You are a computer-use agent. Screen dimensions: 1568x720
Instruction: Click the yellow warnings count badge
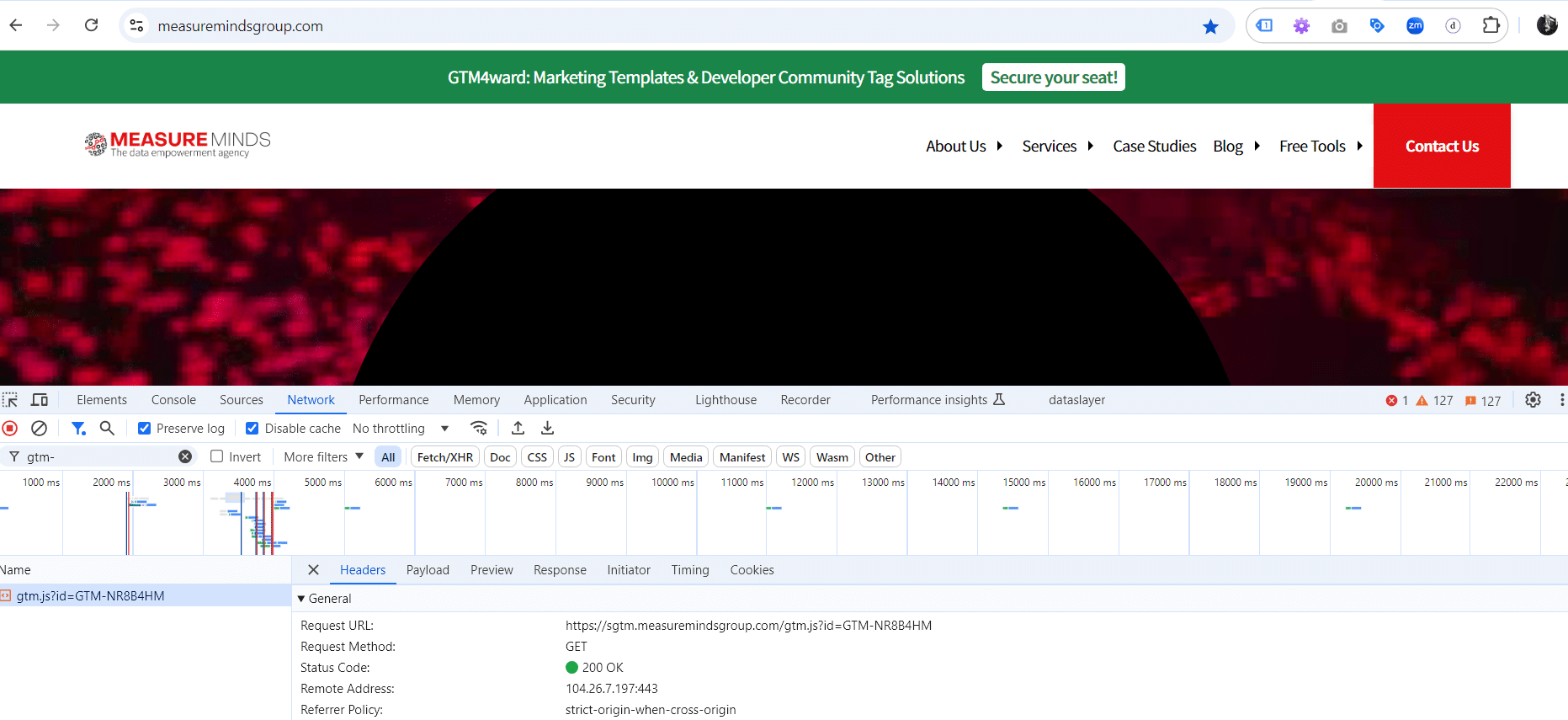tap(1435, 401)
